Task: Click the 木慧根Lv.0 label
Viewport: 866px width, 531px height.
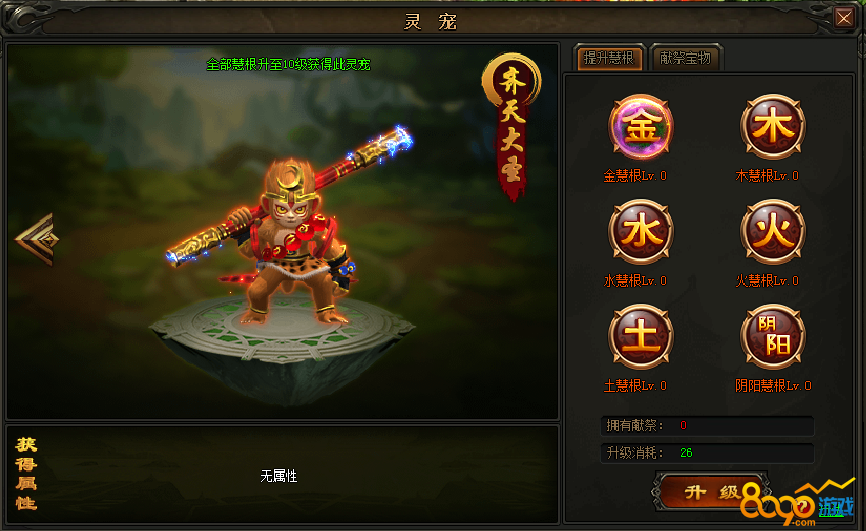Action: click(x=767, y=176)
